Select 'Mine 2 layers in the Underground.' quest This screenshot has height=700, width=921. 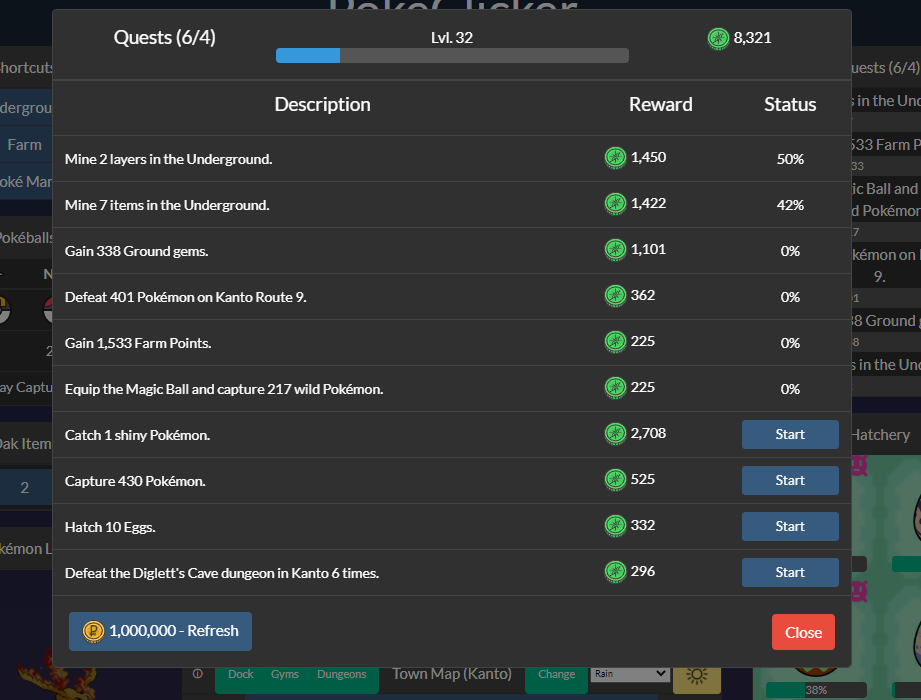pyautogui.click(x=169, y=159)
